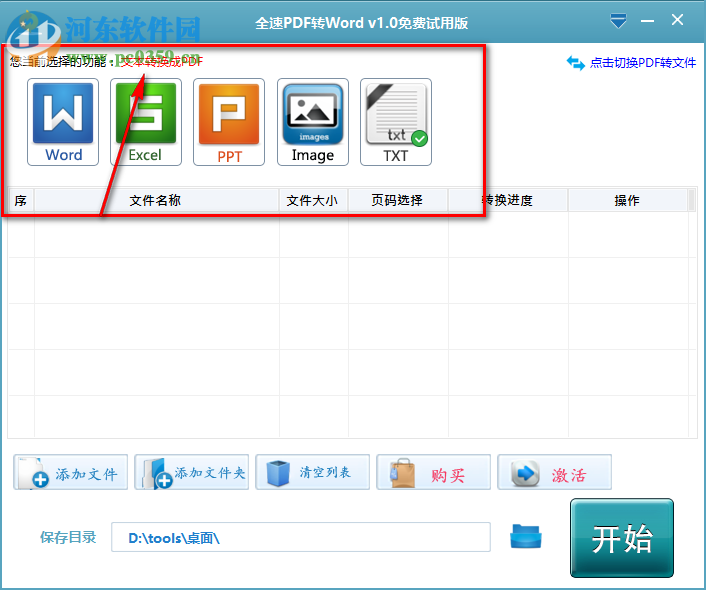Choose the TXT conversion icon
This screenshot has width=706, height=590.
click(396, 122)
